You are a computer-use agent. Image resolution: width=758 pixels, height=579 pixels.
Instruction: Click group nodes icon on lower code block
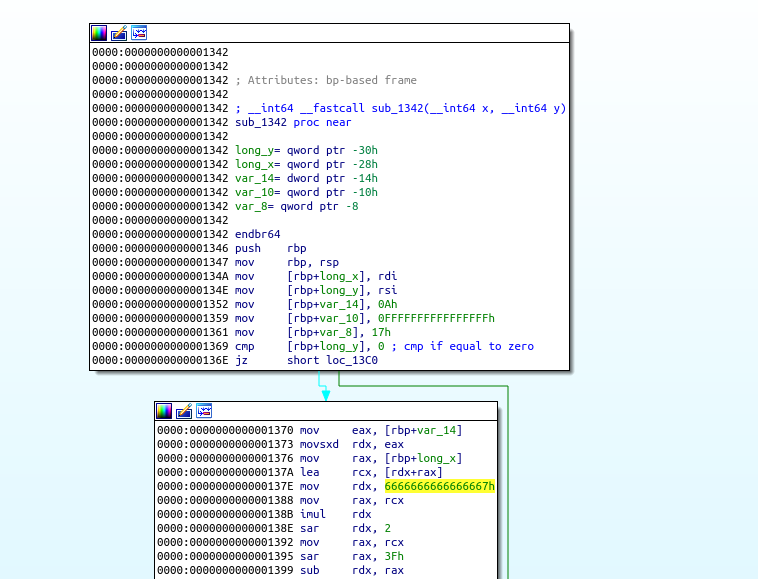(204, 411)
